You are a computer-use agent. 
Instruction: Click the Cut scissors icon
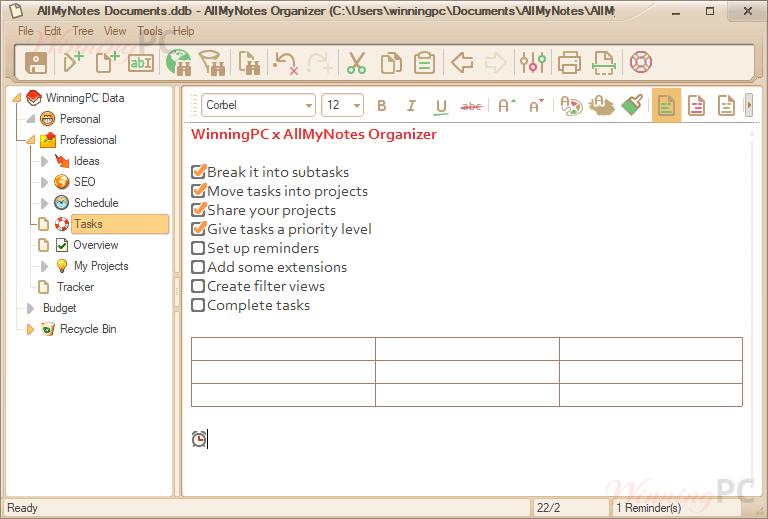356,63
